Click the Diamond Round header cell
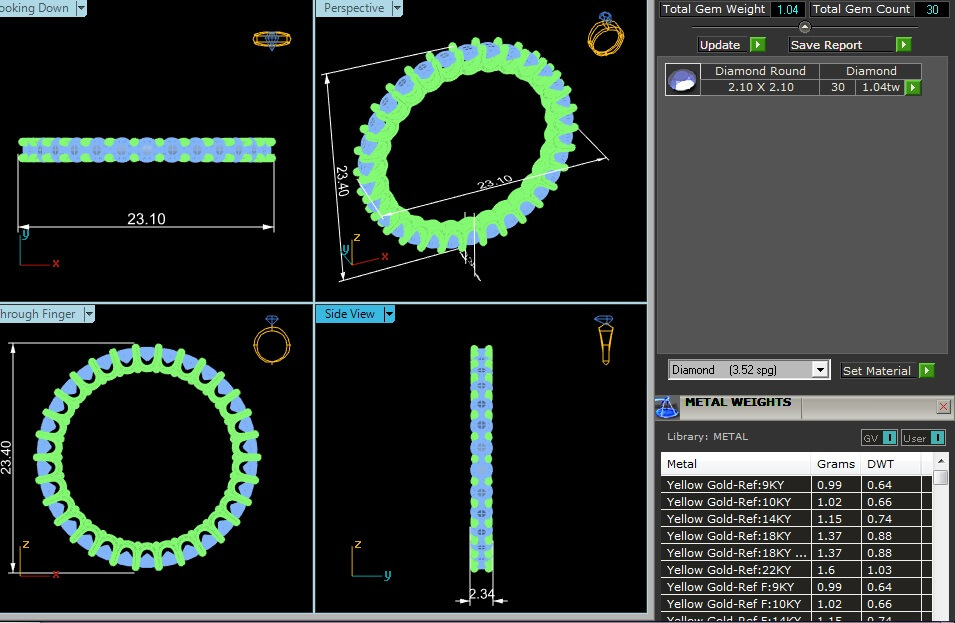 tap(760, 71)
